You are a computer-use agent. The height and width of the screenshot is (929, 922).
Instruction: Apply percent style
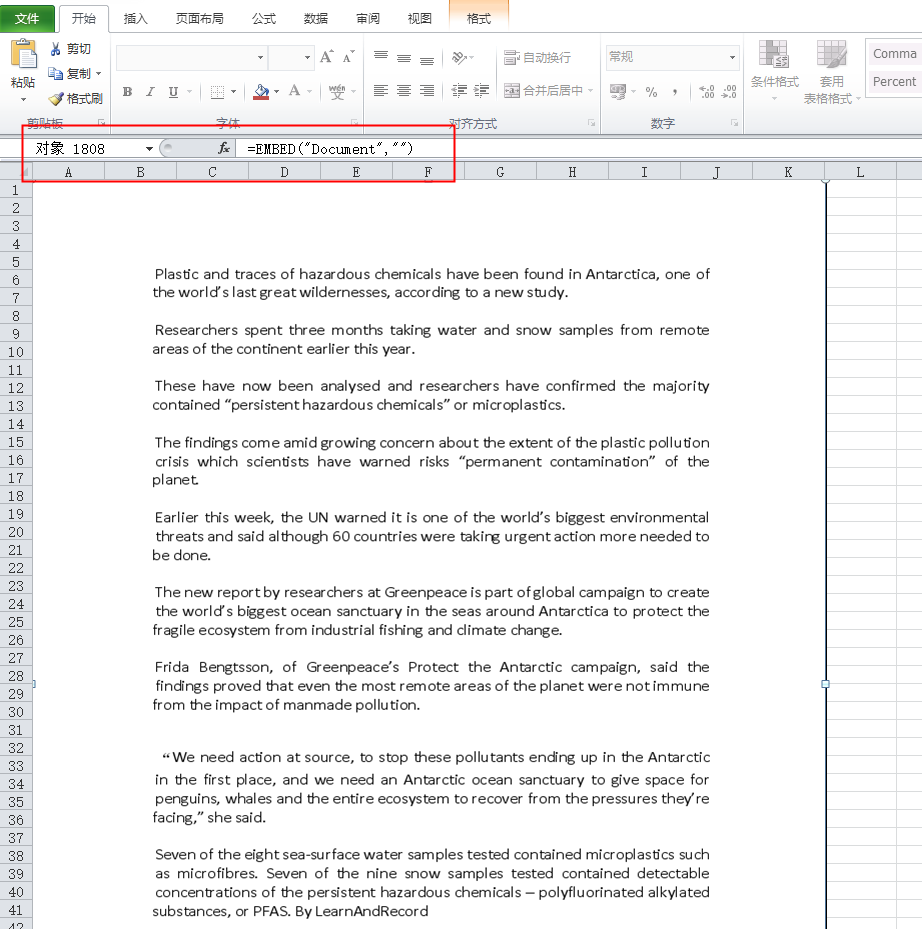tap(651, 92)
